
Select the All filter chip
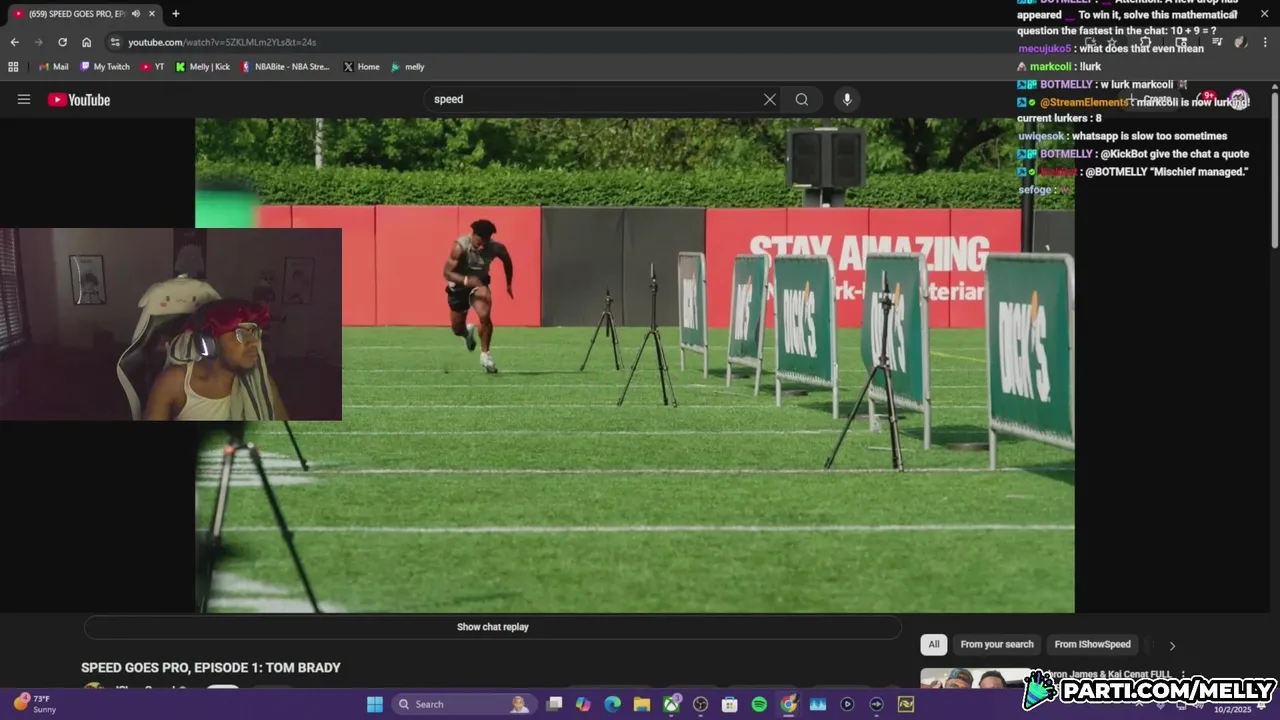pyautogui.click(x=933, y=645)
